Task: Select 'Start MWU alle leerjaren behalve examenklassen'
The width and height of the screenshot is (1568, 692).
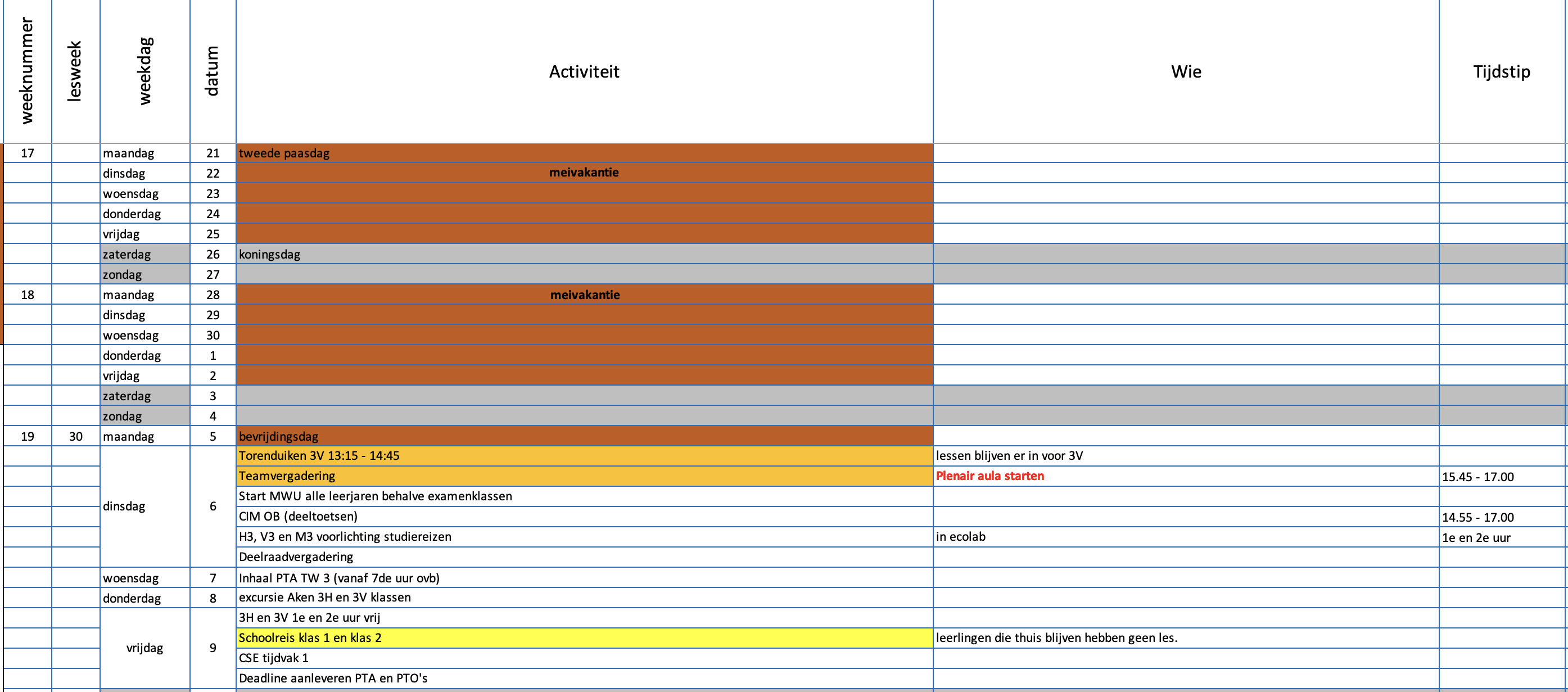Action: tap(584, 496)
